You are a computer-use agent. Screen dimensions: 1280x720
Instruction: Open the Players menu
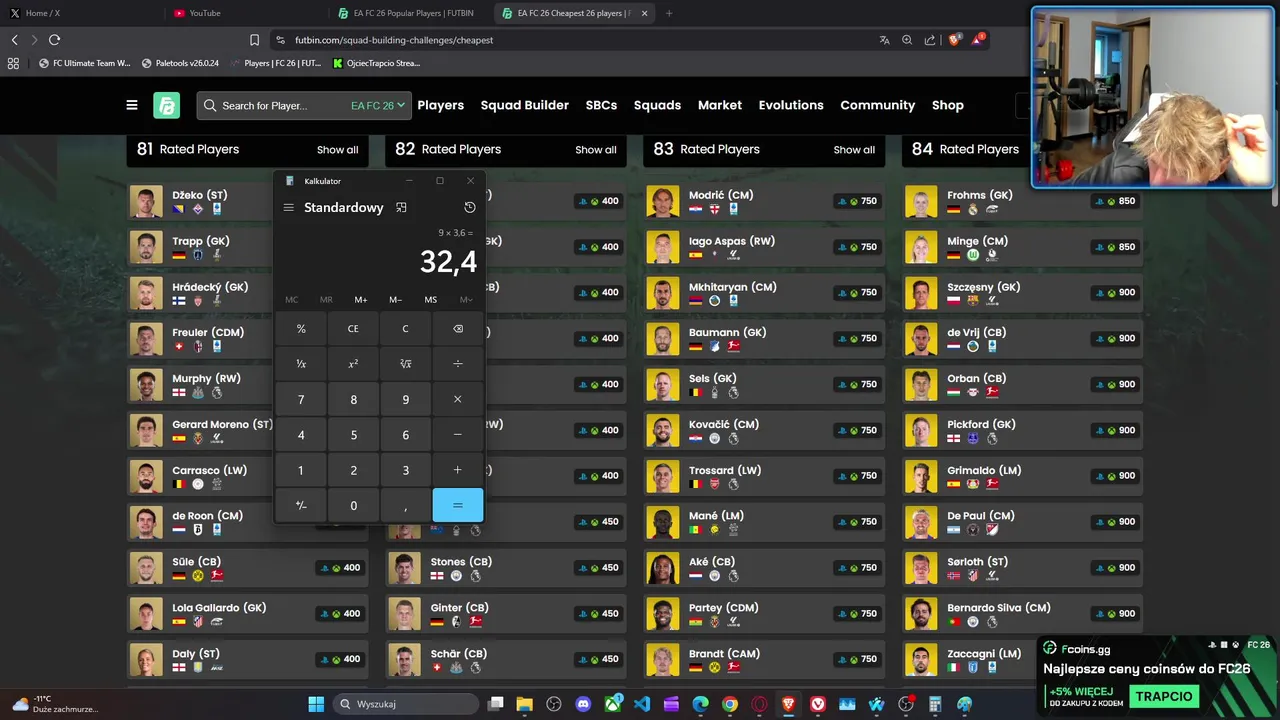point(441,105)
